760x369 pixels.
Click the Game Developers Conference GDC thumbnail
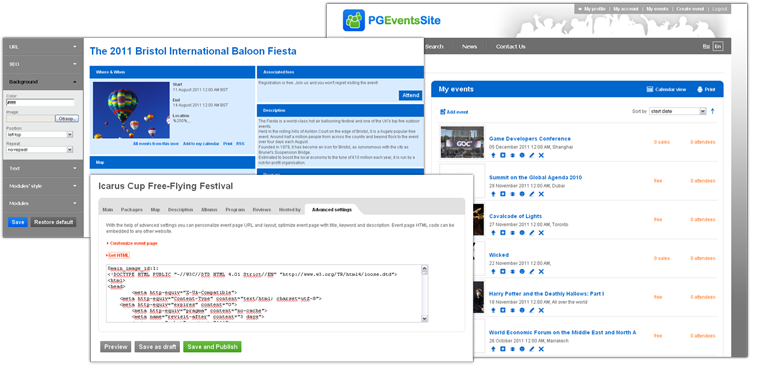click(x=462, y=142)
